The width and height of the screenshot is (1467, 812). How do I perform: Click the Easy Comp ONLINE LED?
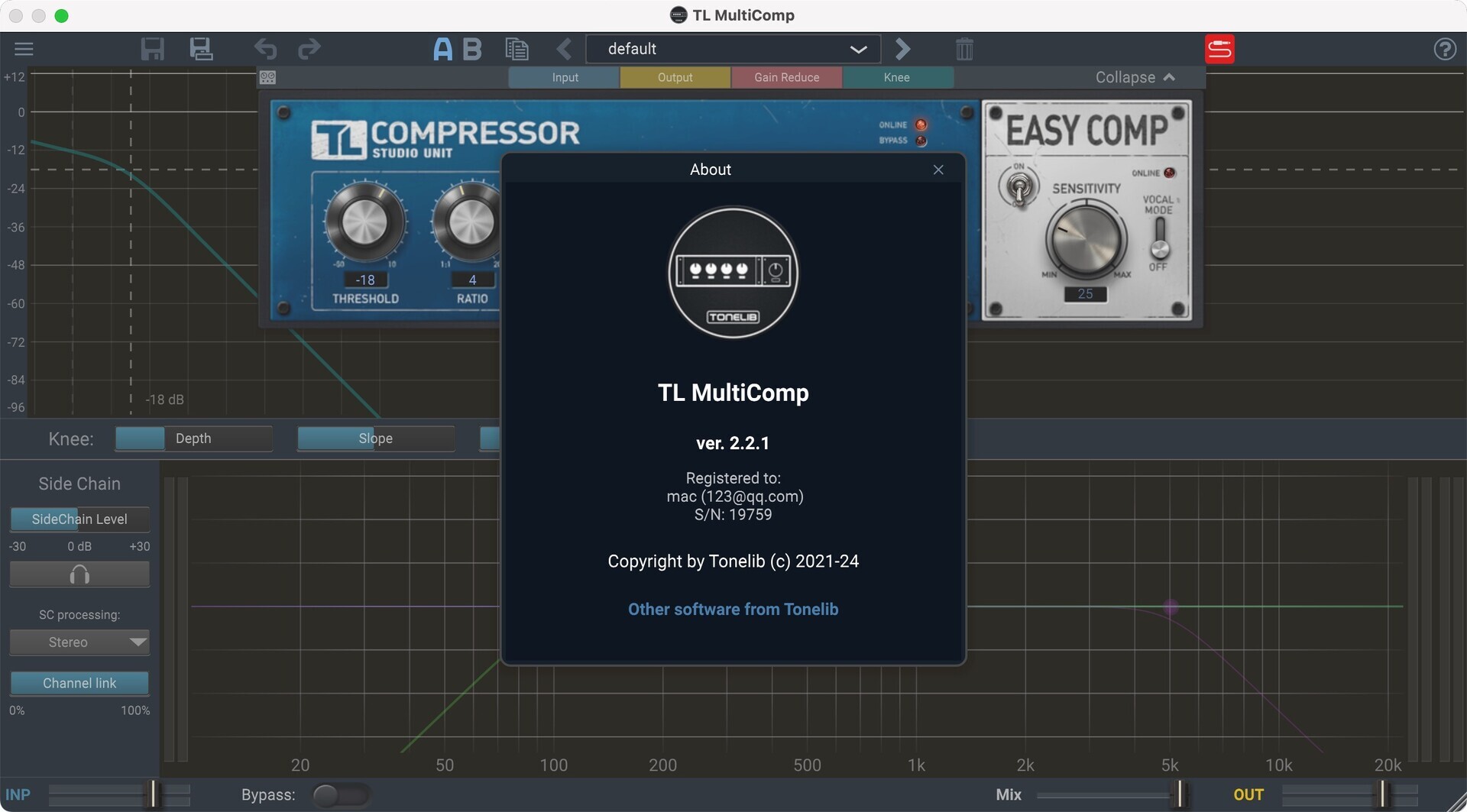pyautogui.click(x=1169, y=173)
